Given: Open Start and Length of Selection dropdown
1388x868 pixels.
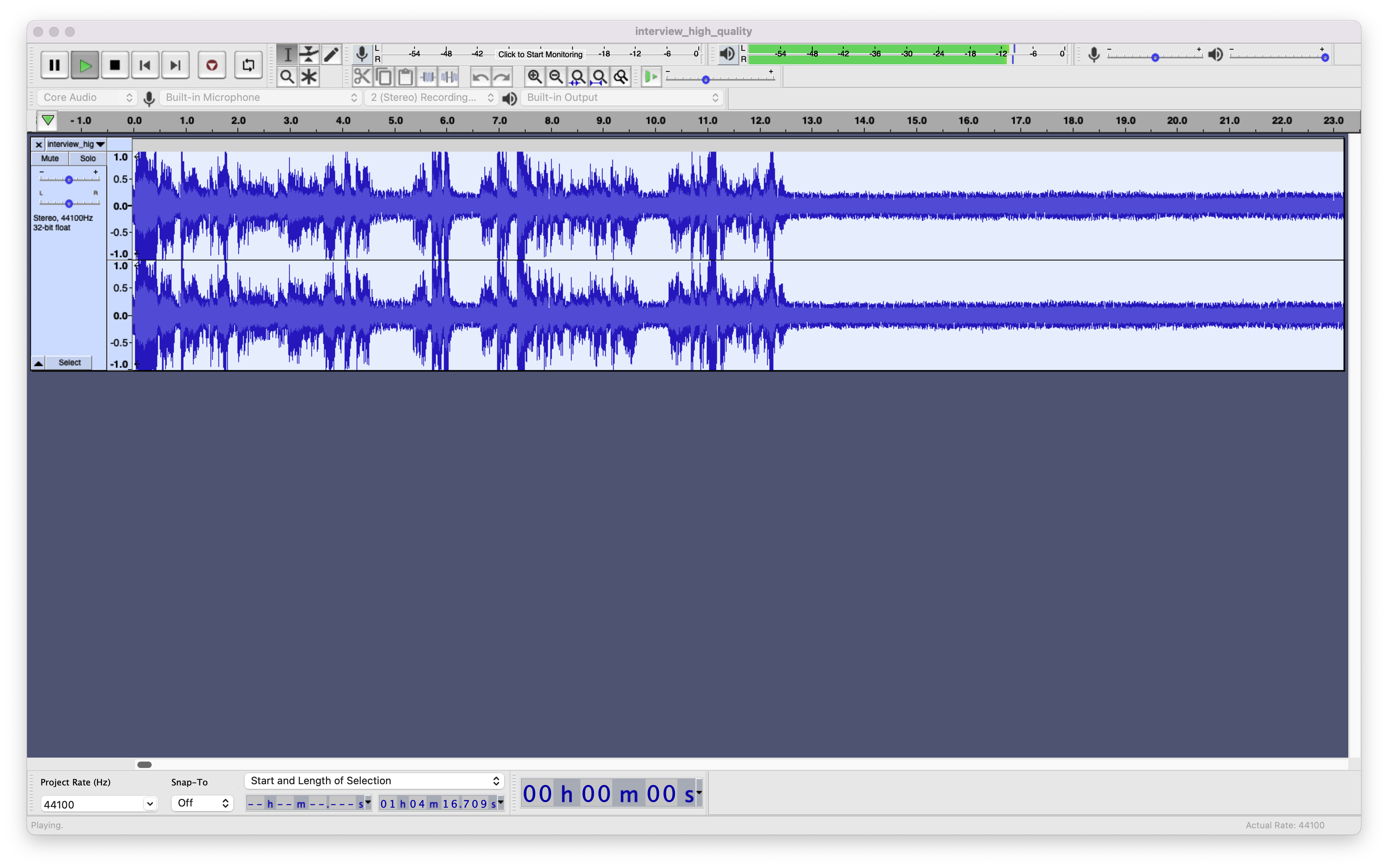Looking at the screenshot, I should (x=374, y=781).
